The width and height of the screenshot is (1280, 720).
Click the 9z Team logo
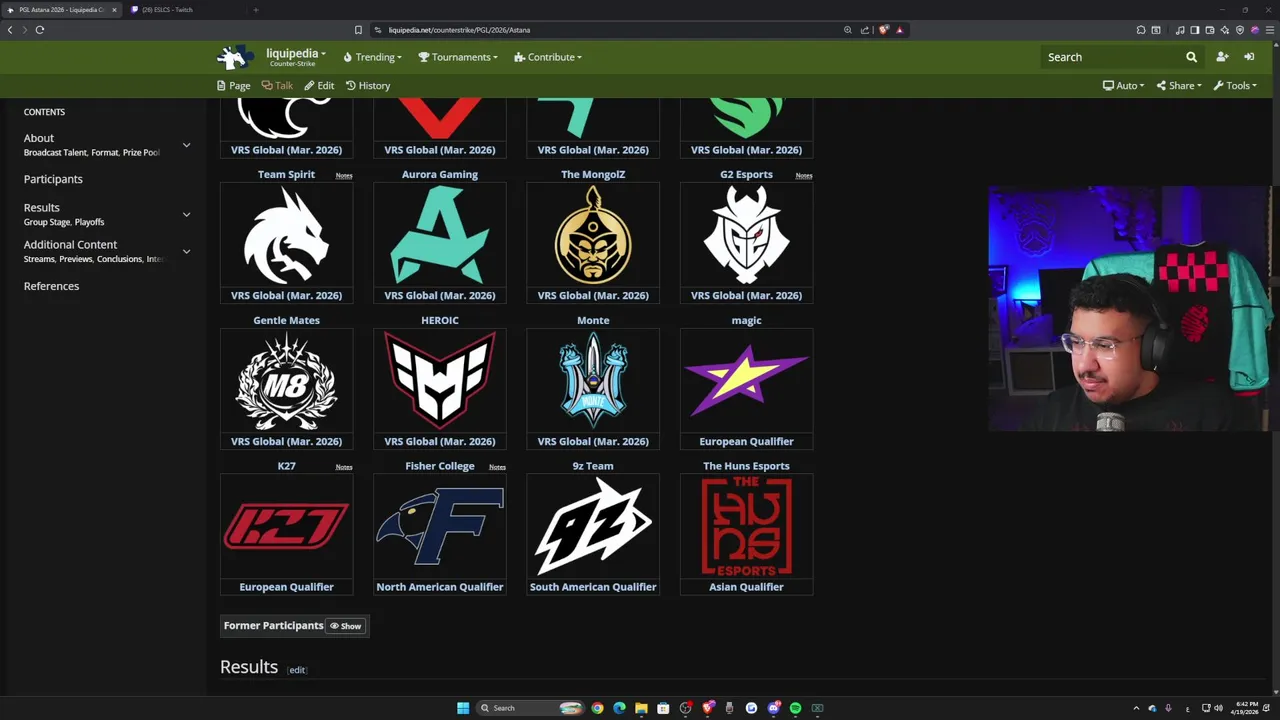click(x=593, y=527)
